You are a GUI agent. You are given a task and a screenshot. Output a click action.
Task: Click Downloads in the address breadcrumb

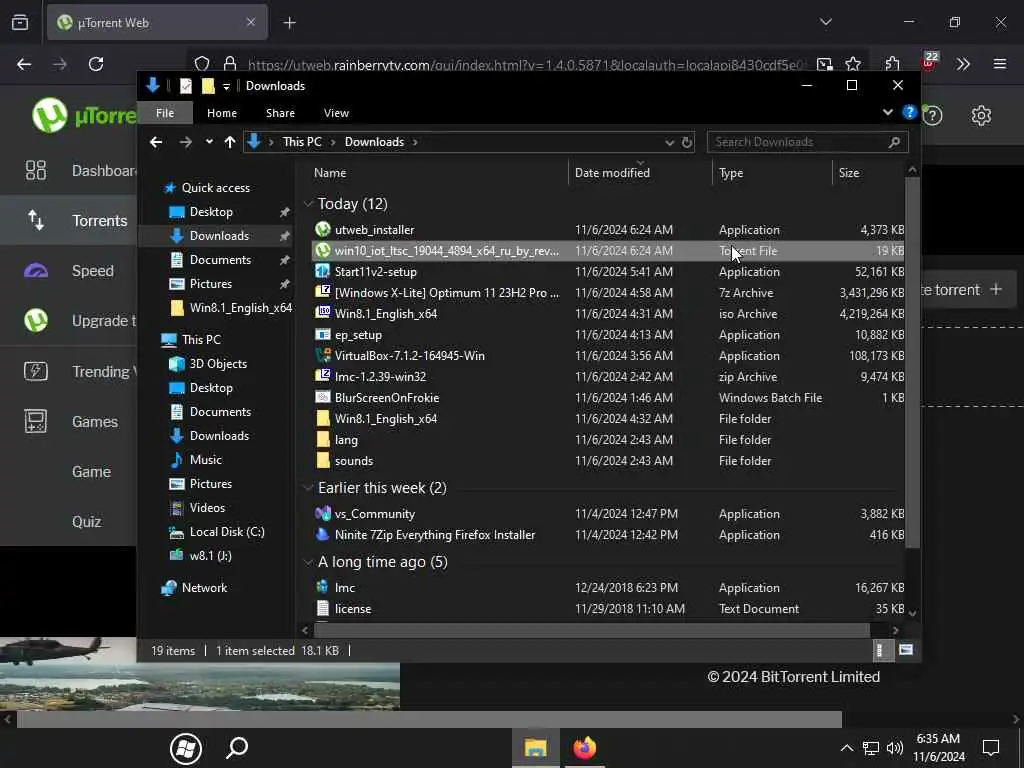(374, 142)
